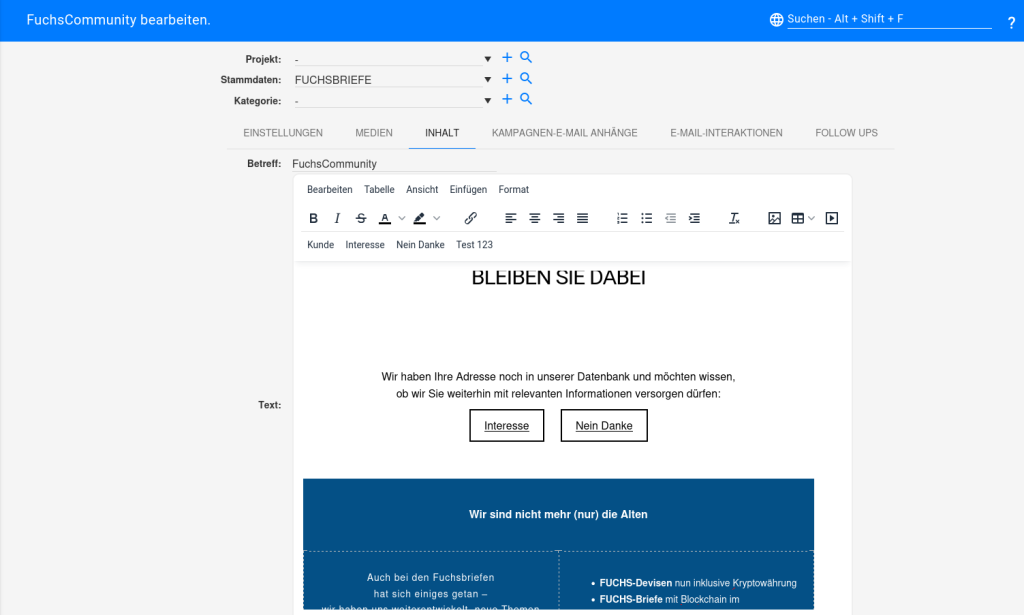Open the table options dropdown arrow
Screen dimensions: 1024x615
tap(811, 218)
